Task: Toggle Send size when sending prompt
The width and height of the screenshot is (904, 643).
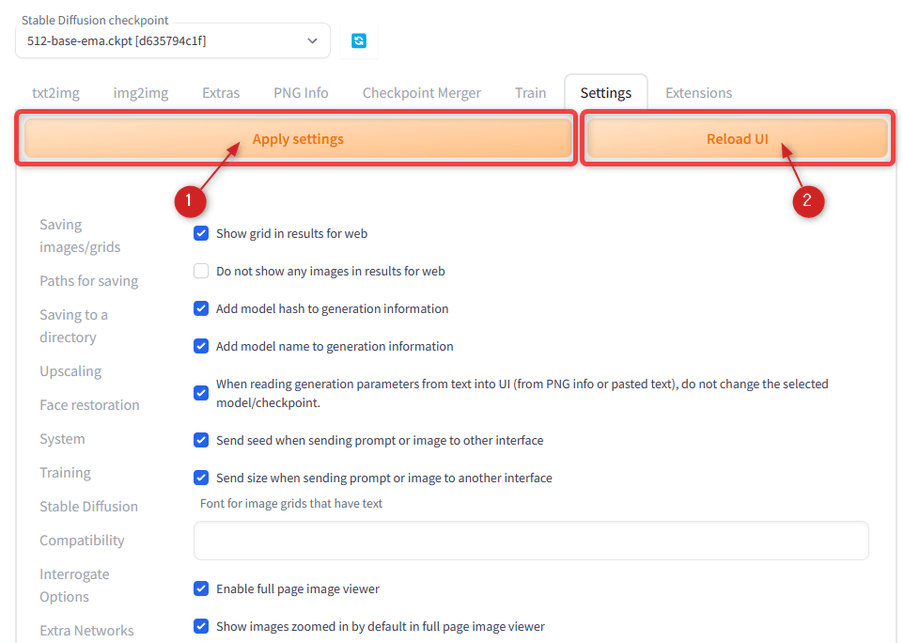Action: 201,477
